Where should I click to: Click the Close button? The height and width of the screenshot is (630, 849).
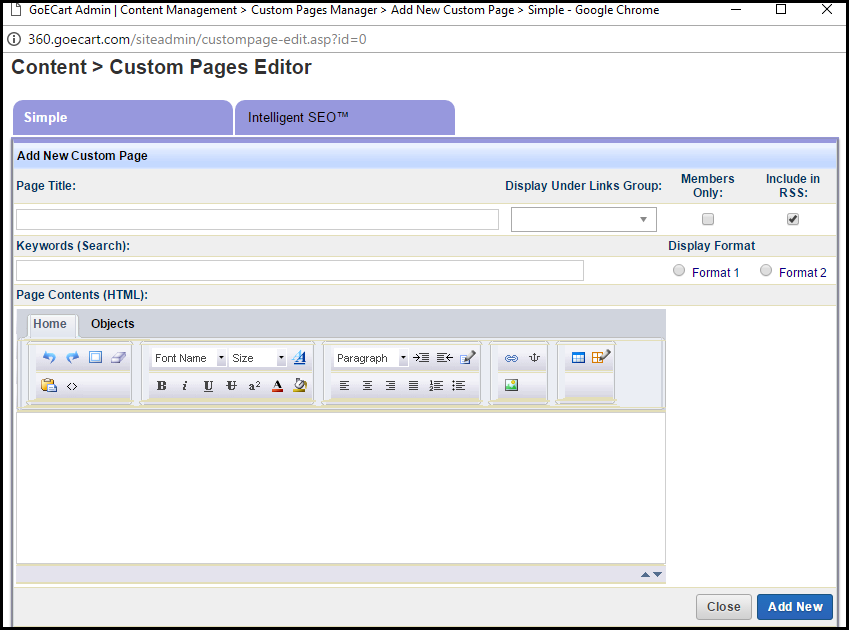(x=723, y=607)
